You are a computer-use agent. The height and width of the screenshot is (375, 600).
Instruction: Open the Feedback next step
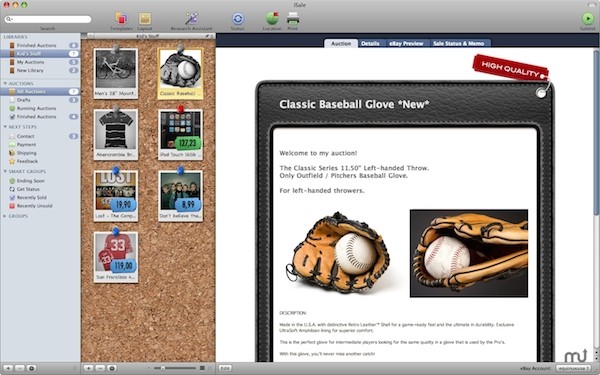click(x=40, y=161)
